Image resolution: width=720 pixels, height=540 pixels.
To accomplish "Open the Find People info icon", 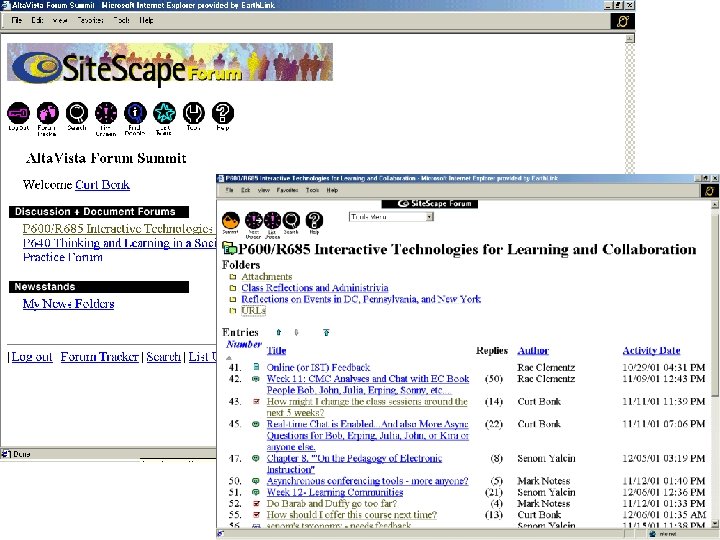I will click(135, 113).
